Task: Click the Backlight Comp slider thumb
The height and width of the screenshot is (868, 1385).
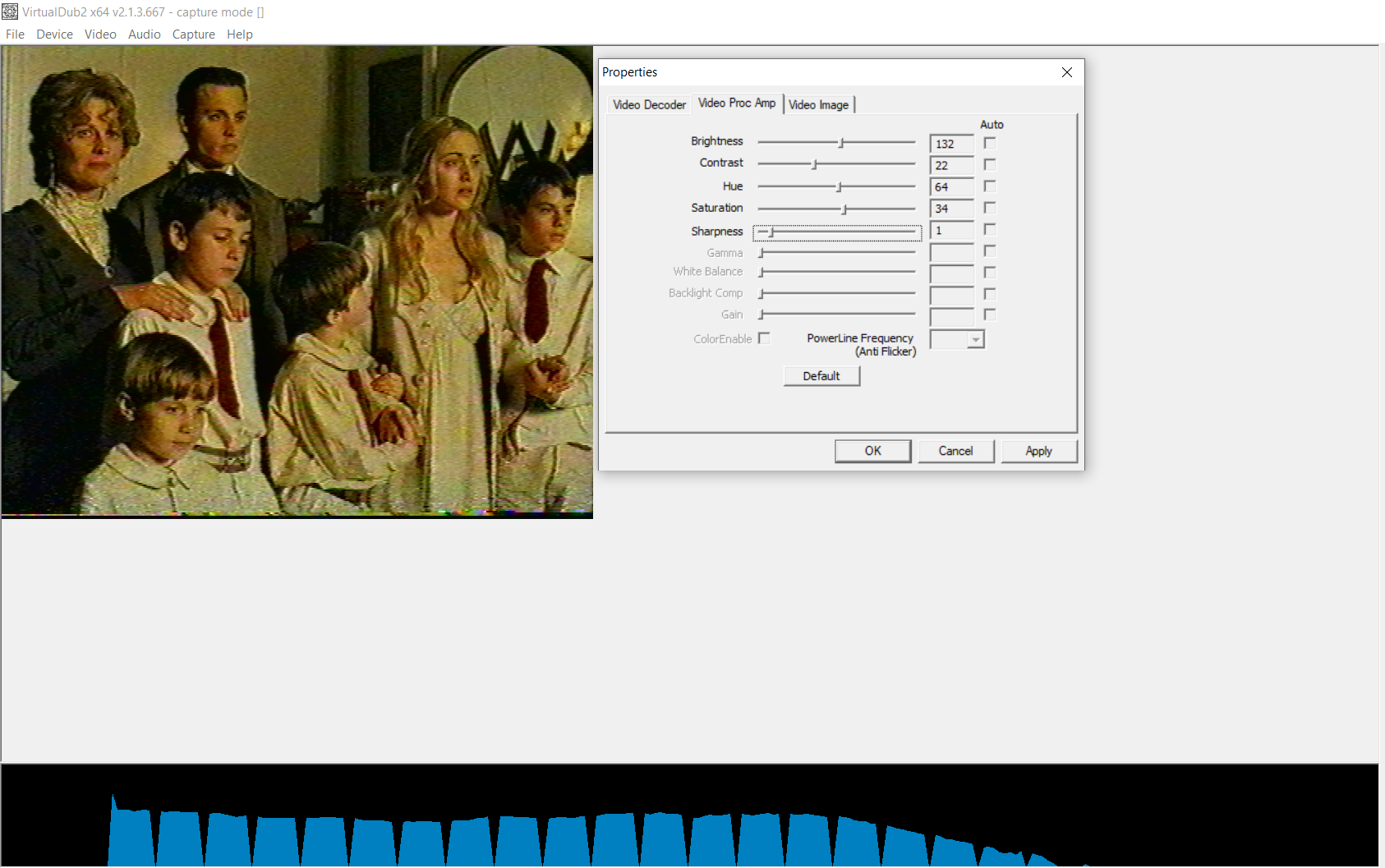Action: 762,293
